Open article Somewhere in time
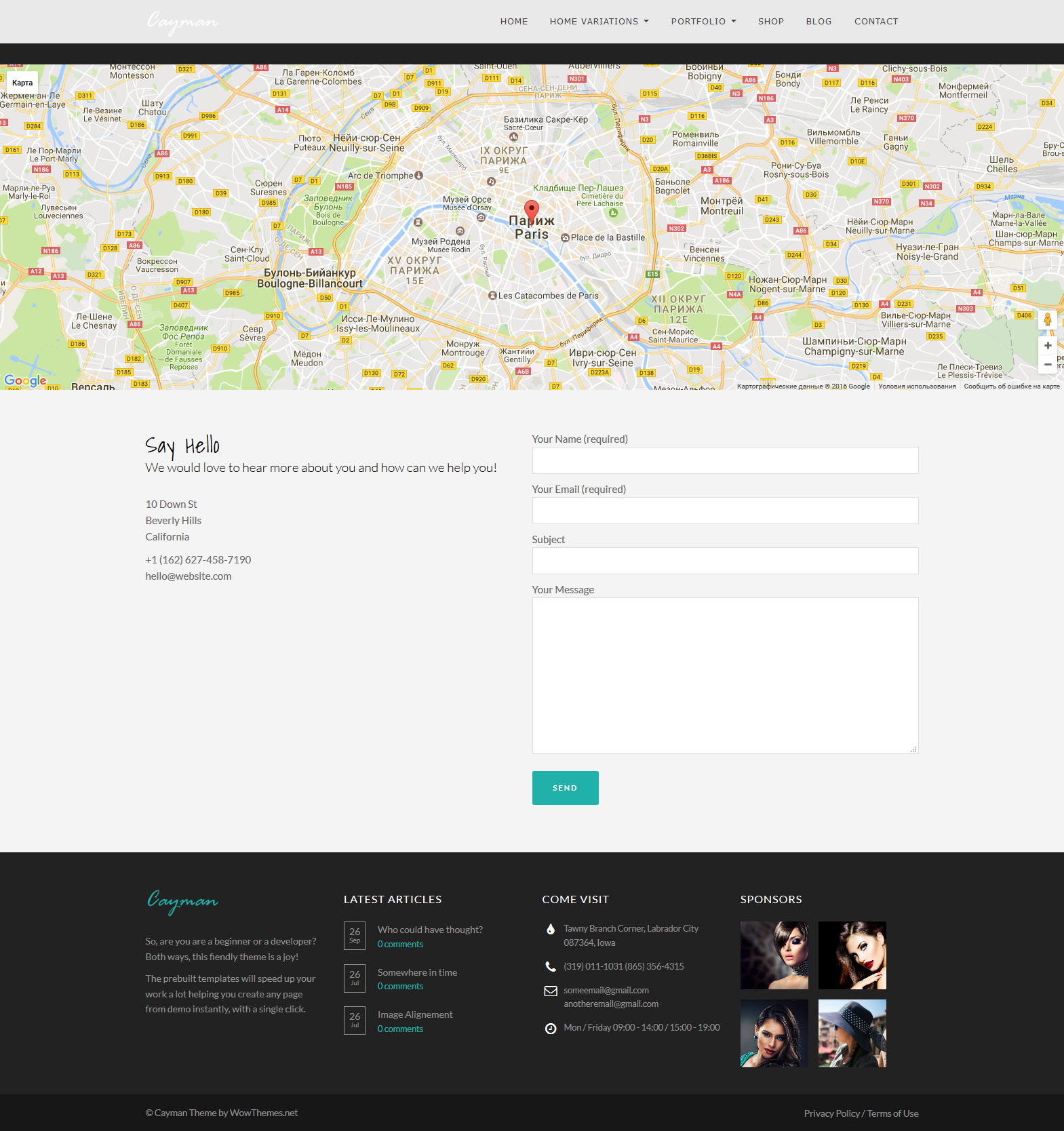1064x1131 pixels. (417, 972)
